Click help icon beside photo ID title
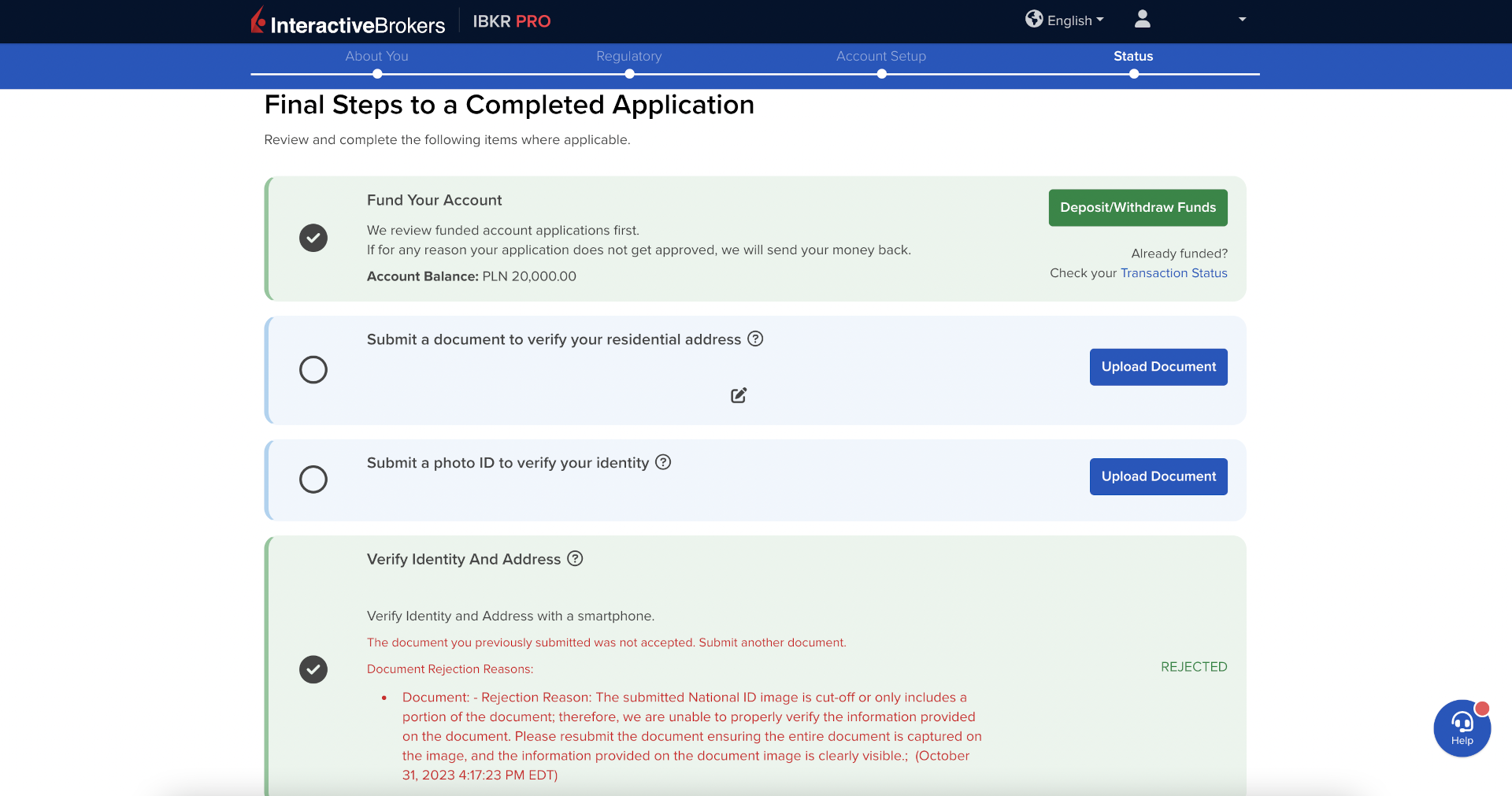This screenshot has height=796, width=1512. click(x=663, y=462)
